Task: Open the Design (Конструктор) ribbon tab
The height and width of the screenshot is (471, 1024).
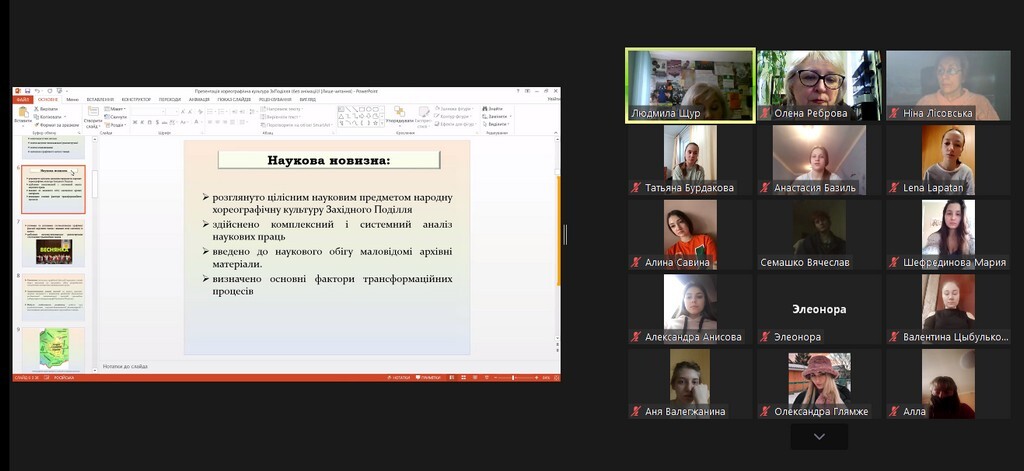Action: click(x=136, y=99)
